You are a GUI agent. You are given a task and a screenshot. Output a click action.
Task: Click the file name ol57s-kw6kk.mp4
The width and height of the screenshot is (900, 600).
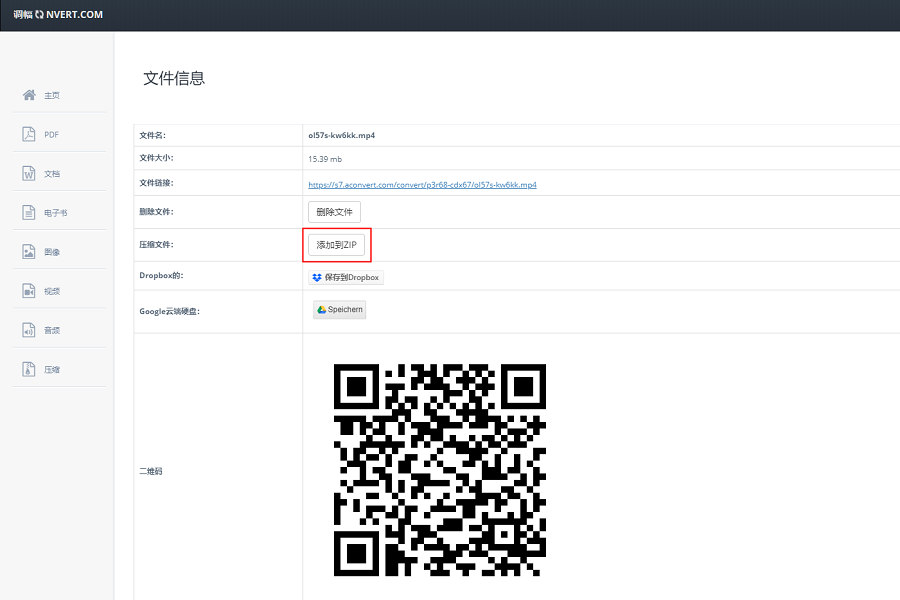click(x=342, y=136)
